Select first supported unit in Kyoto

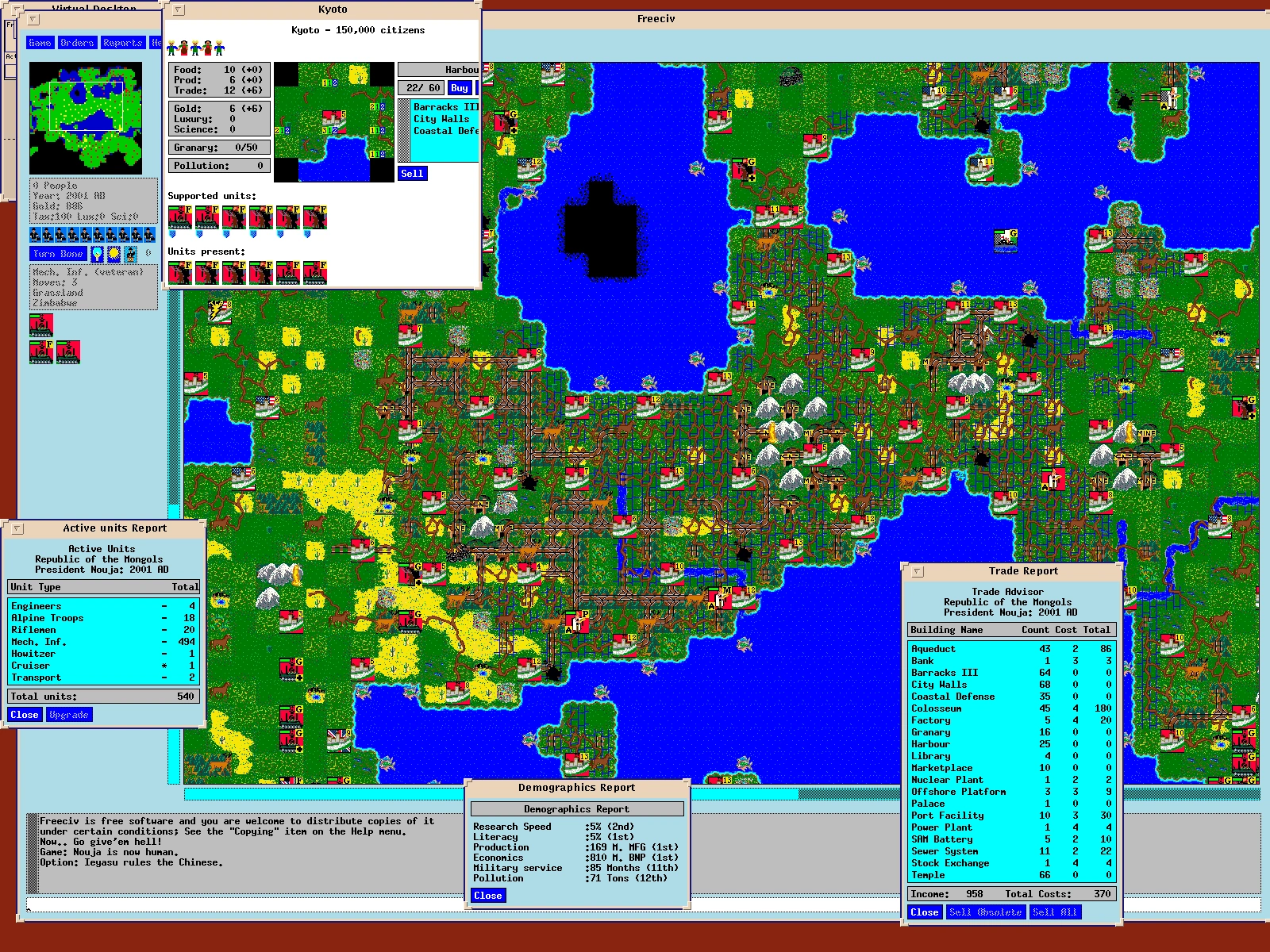click(x=180, y=217)
